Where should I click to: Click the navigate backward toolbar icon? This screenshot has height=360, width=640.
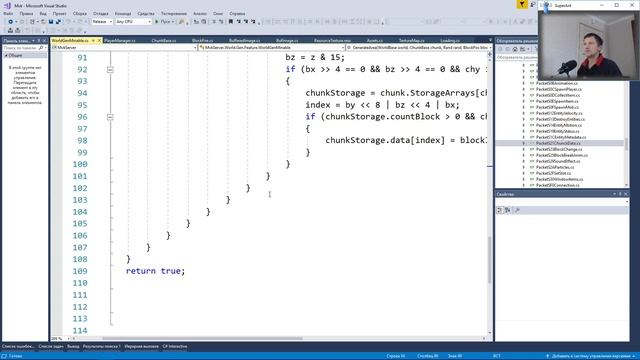pos(10,22)
